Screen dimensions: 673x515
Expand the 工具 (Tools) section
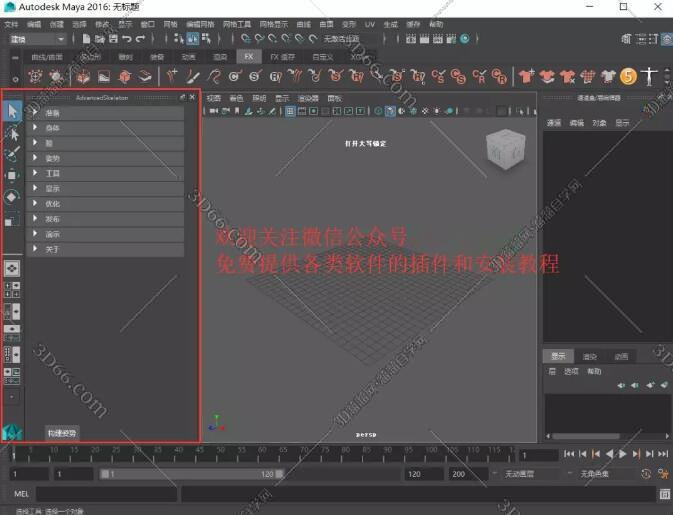106,173
